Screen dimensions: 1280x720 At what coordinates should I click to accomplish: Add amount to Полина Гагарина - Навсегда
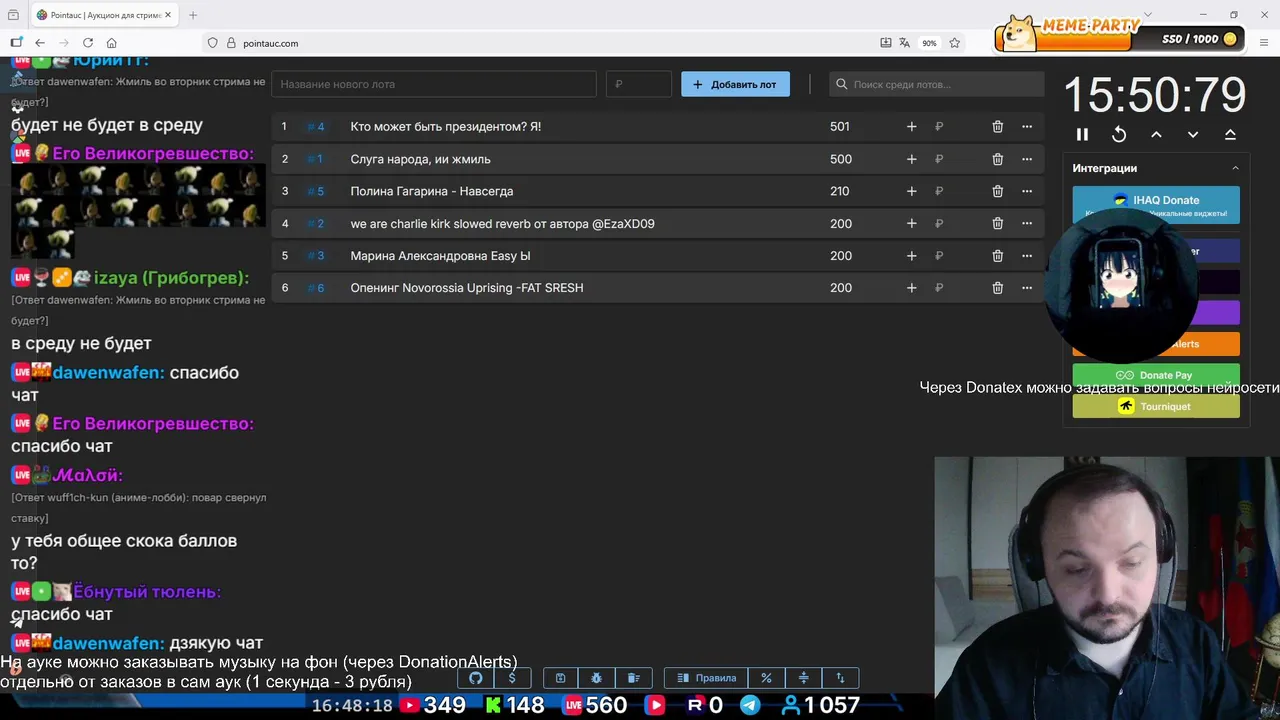911,191
